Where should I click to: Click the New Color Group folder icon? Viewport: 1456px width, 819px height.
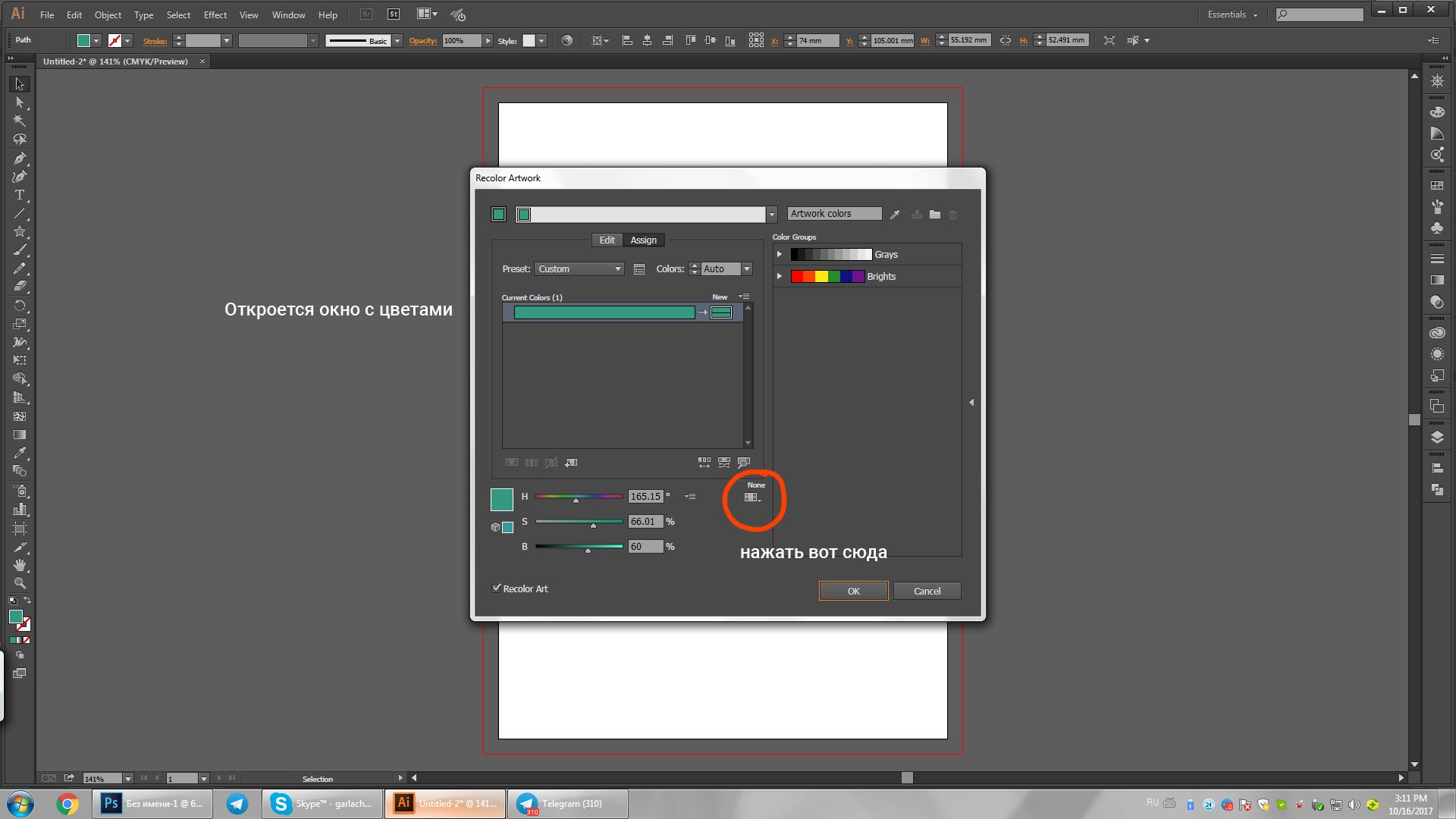point(935,215)
